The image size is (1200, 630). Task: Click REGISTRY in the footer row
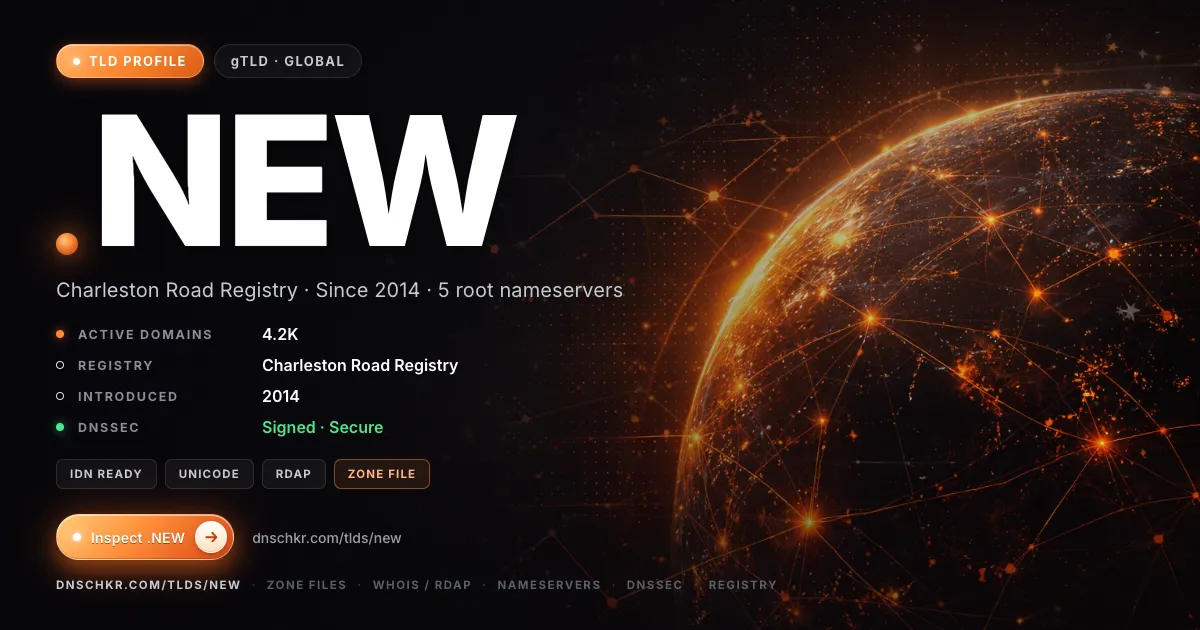pos(743,585)
